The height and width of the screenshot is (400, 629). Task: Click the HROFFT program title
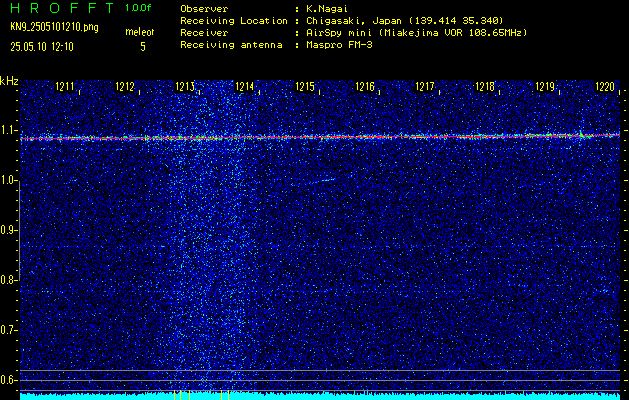pyautogui.click(x=62, y=8)
